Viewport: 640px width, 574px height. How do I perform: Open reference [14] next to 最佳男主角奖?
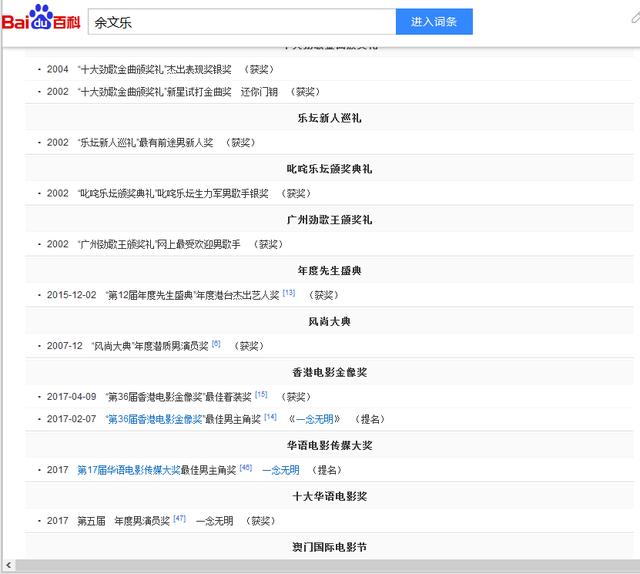271,417
